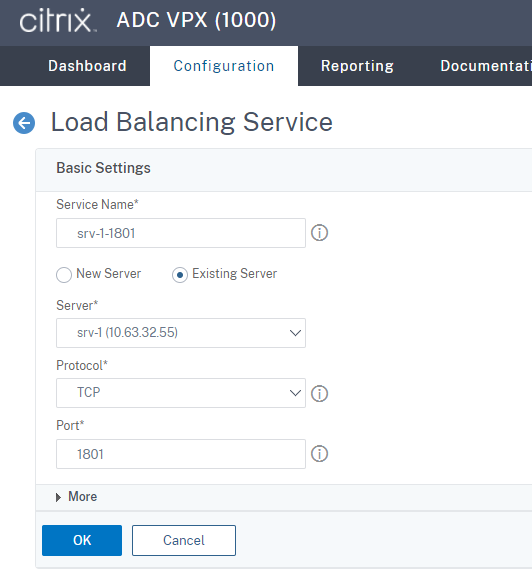The image size is (532, 580).
Task: Open the Documentation tab
Action: [x=485, y=66]
